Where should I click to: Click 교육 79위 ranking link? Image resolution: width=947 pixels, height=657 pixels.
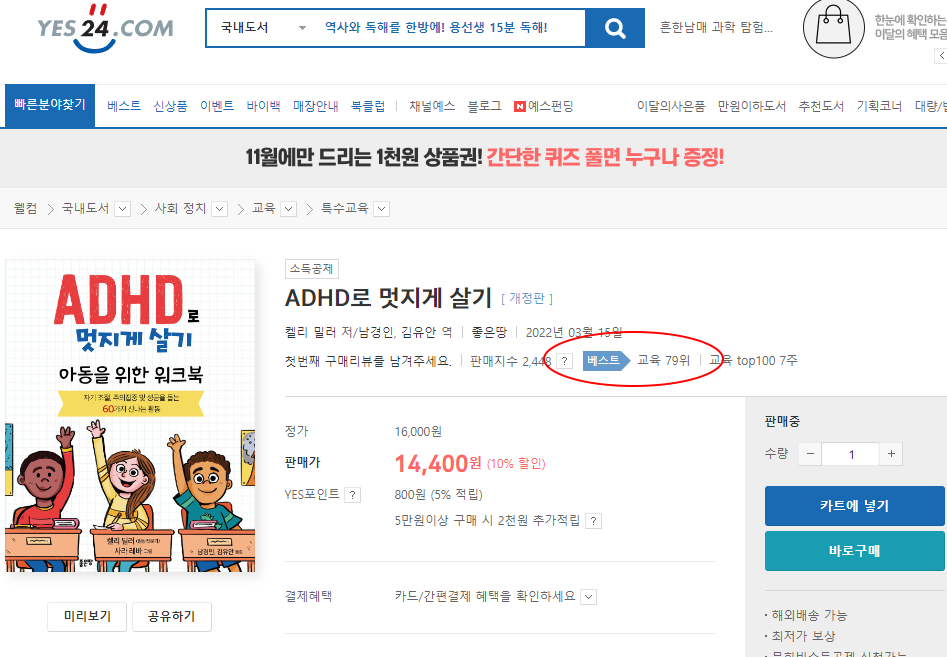point(663,361)
